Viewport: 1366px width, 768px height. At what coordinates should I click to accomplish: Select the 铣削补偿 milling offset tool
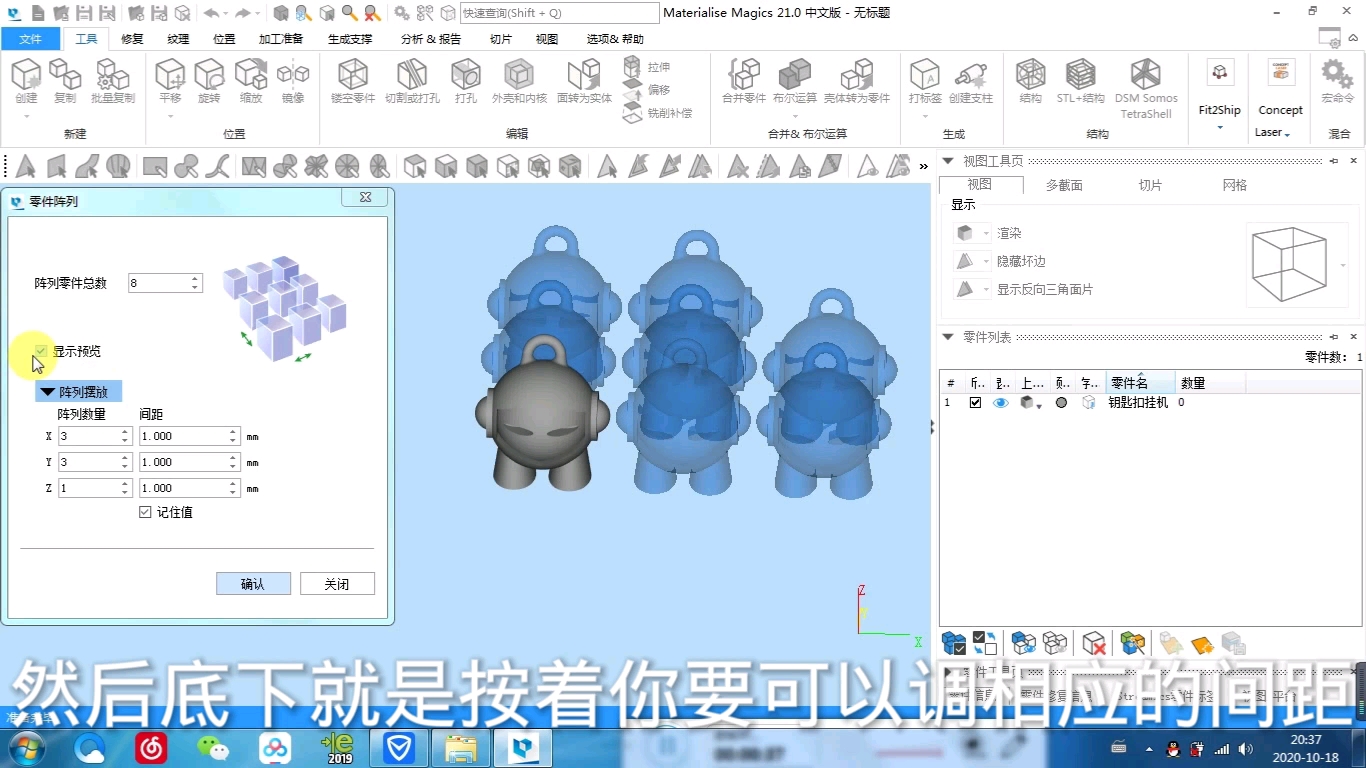click(x=657, y=113)
